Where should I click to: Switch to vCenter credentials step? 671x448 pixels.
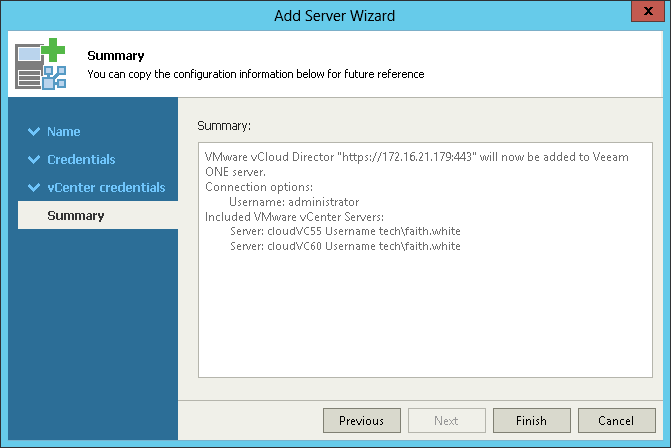(x=106, y=187)
